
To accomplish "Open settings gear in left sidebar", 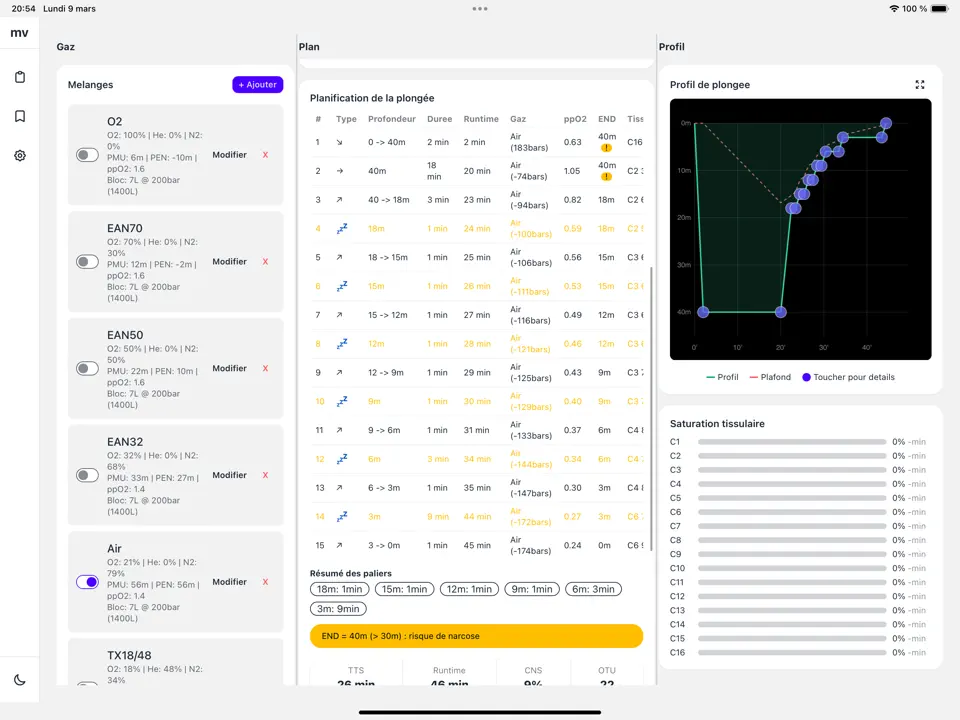I will click(x=20, y=156).
